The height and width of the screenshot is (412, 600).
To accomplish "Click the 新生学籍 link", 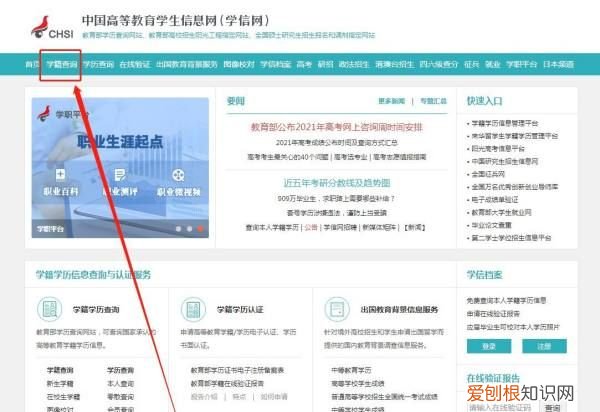I will [x=60, y=383].
